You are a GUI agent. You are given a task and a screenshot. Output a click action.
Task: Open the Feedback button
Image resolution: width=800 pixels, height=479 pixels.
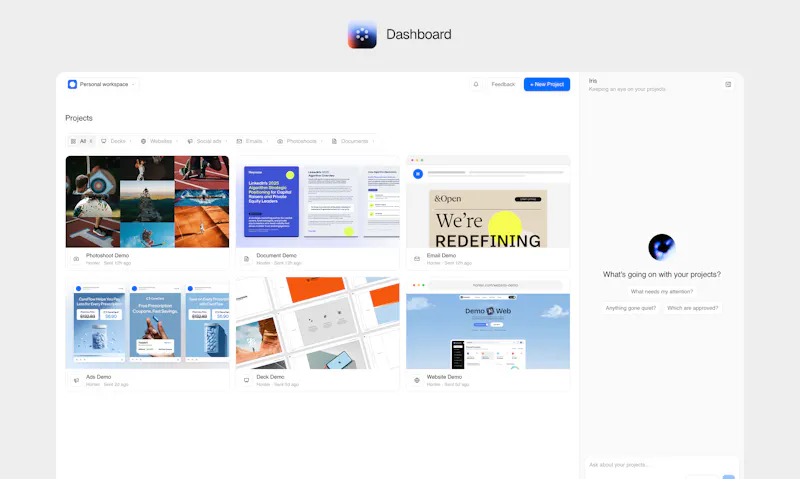[503, 84]
